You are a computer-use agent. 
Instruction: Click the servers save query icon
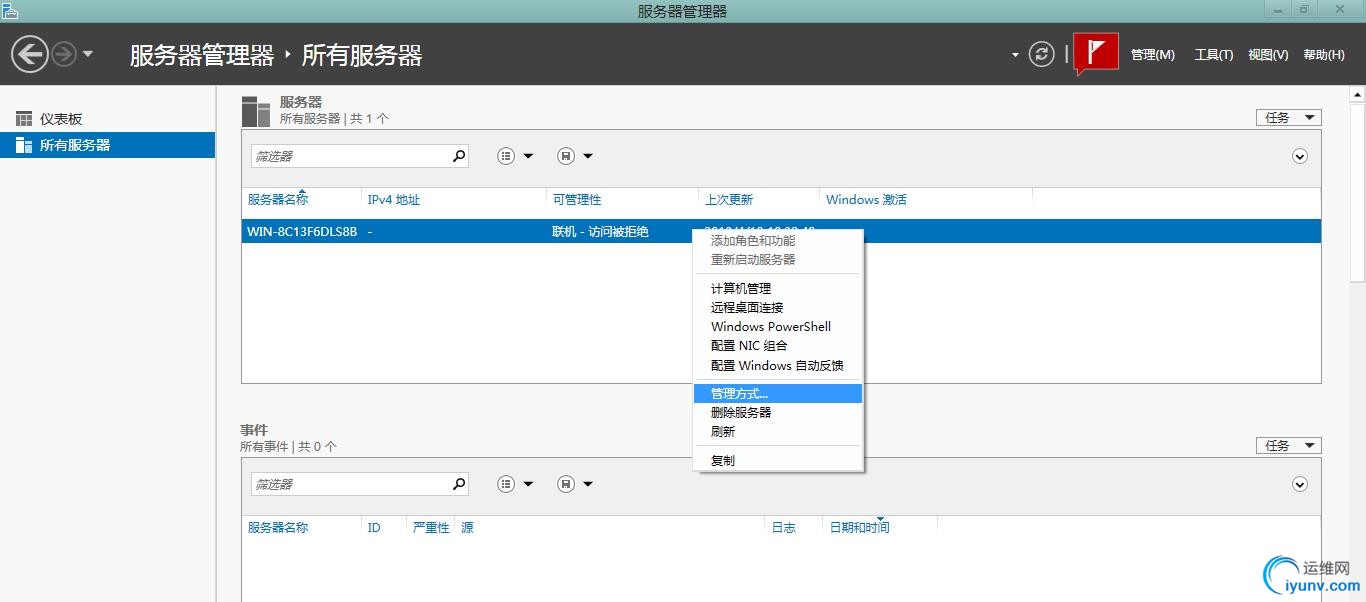[566, 156]
